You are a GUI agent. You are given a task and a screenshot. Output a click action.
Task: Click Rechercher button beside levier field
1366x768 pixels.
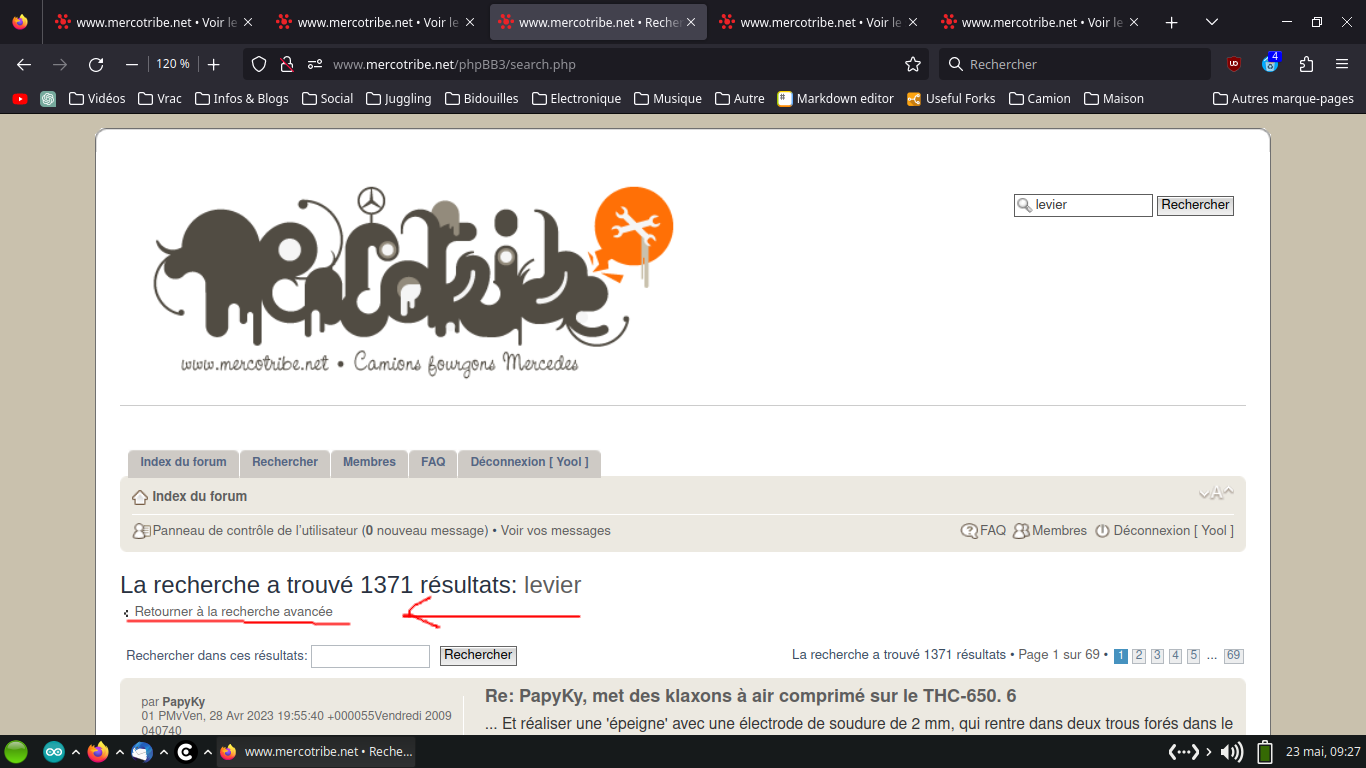click(1195, 205)
